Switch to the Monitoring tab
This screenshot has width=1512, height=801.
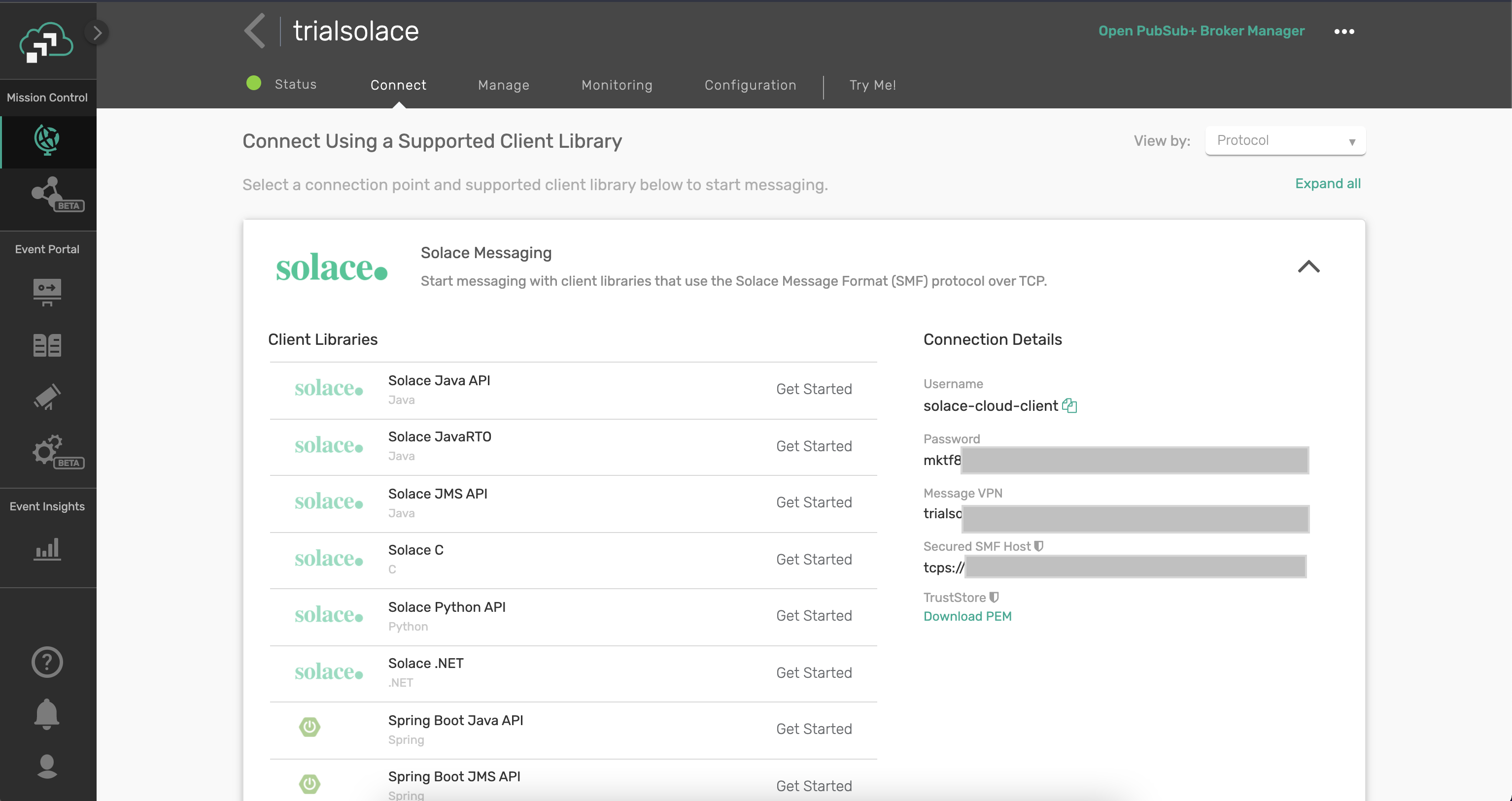tap(617, 85)
